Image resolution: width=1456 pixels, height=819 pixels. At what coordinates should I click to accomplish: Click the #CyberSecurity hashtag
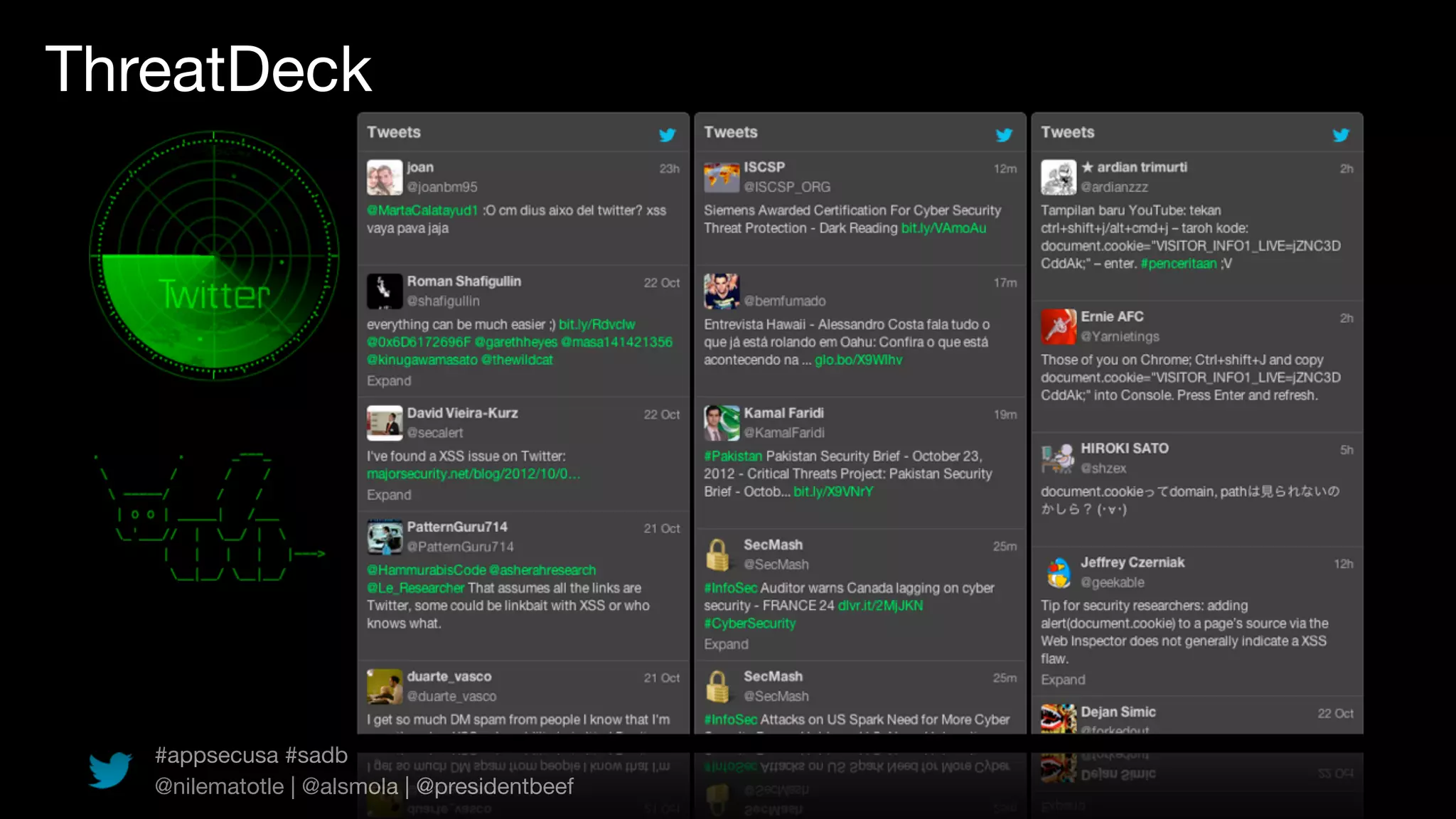point(749,623)
